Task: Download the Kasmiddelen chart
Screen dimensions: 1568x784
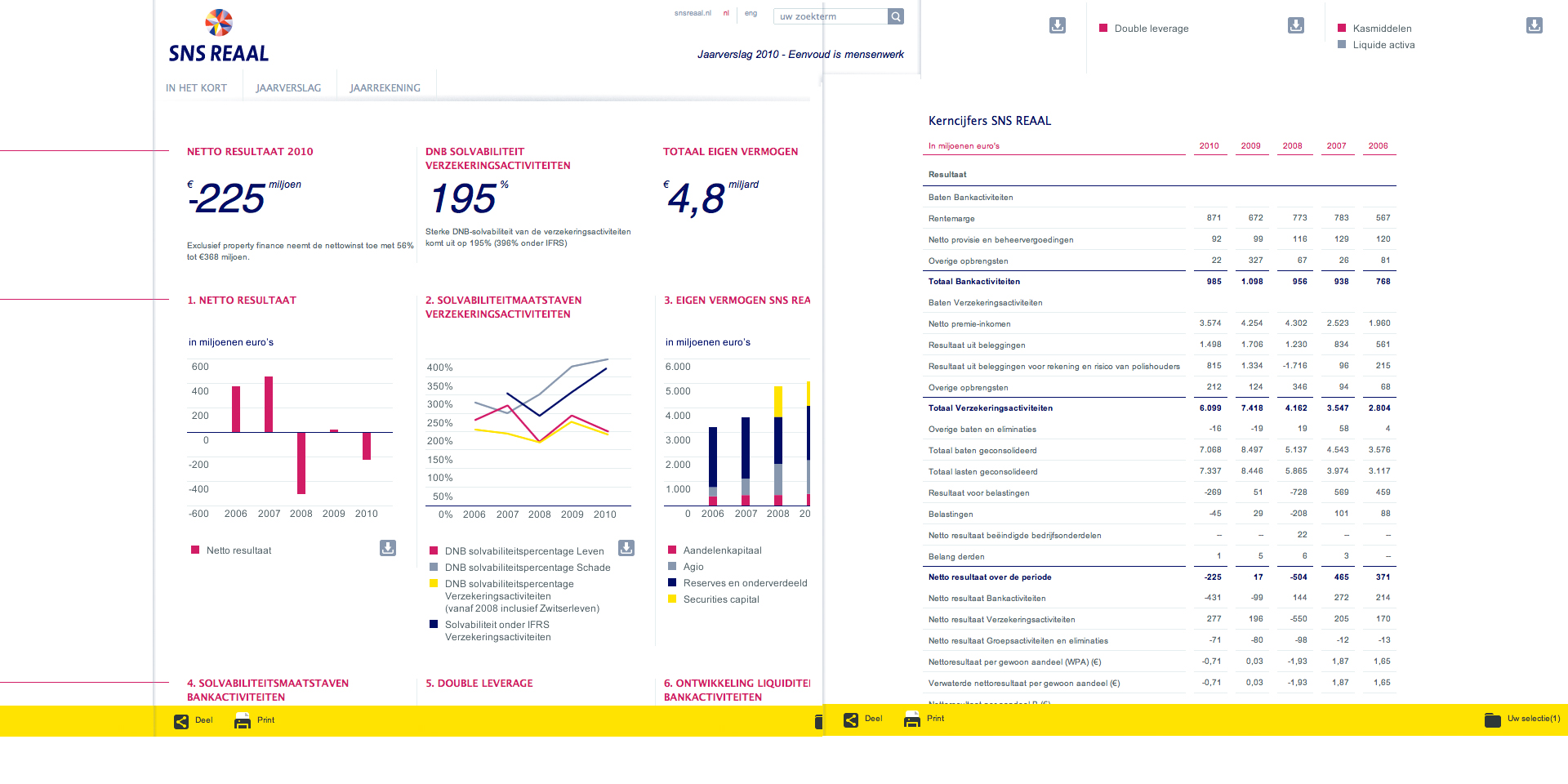Action: [1535, 25]
